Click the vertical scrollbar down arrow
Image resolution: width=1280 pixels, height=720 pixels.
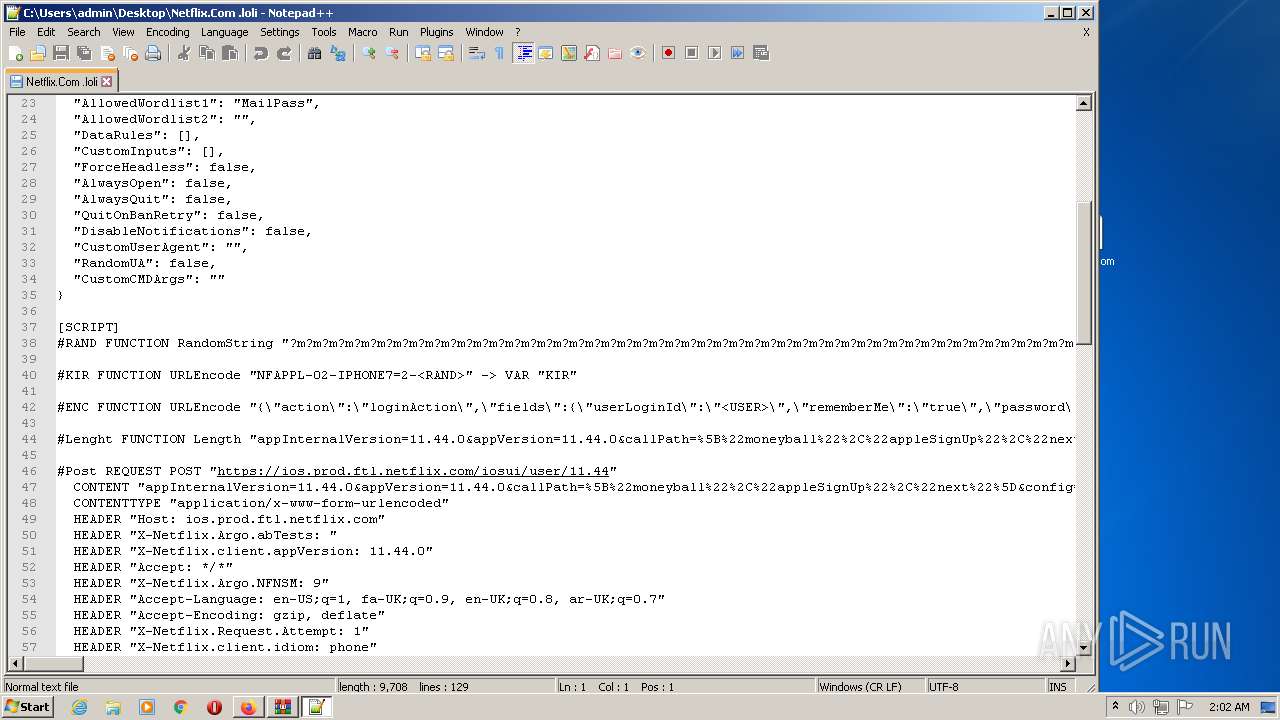[x=1083, y=648]
